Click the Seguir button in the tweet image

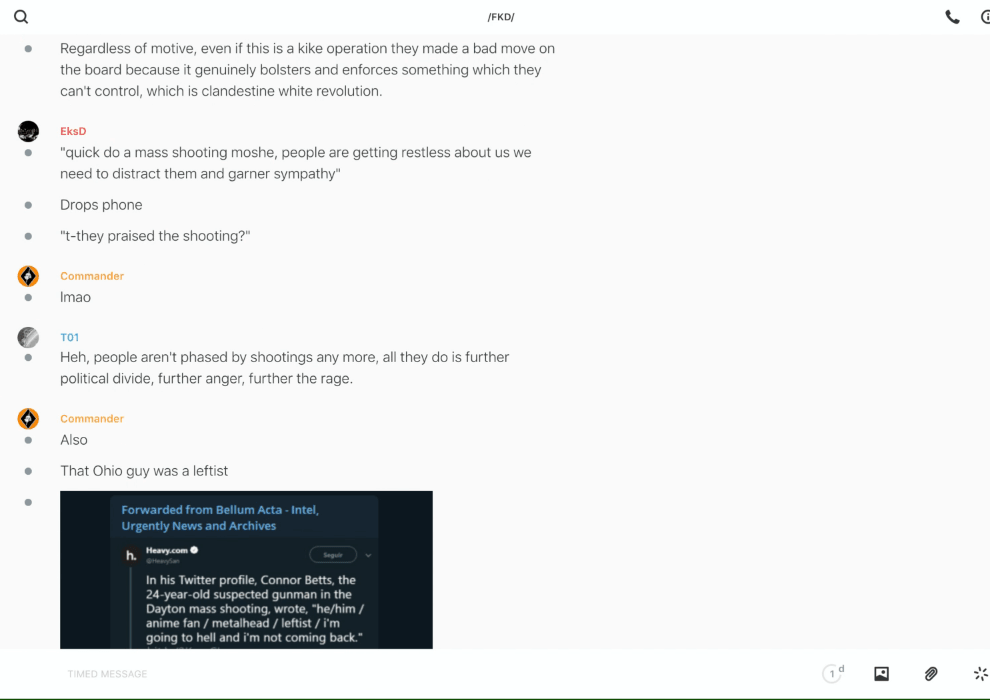tap(333, 555)
